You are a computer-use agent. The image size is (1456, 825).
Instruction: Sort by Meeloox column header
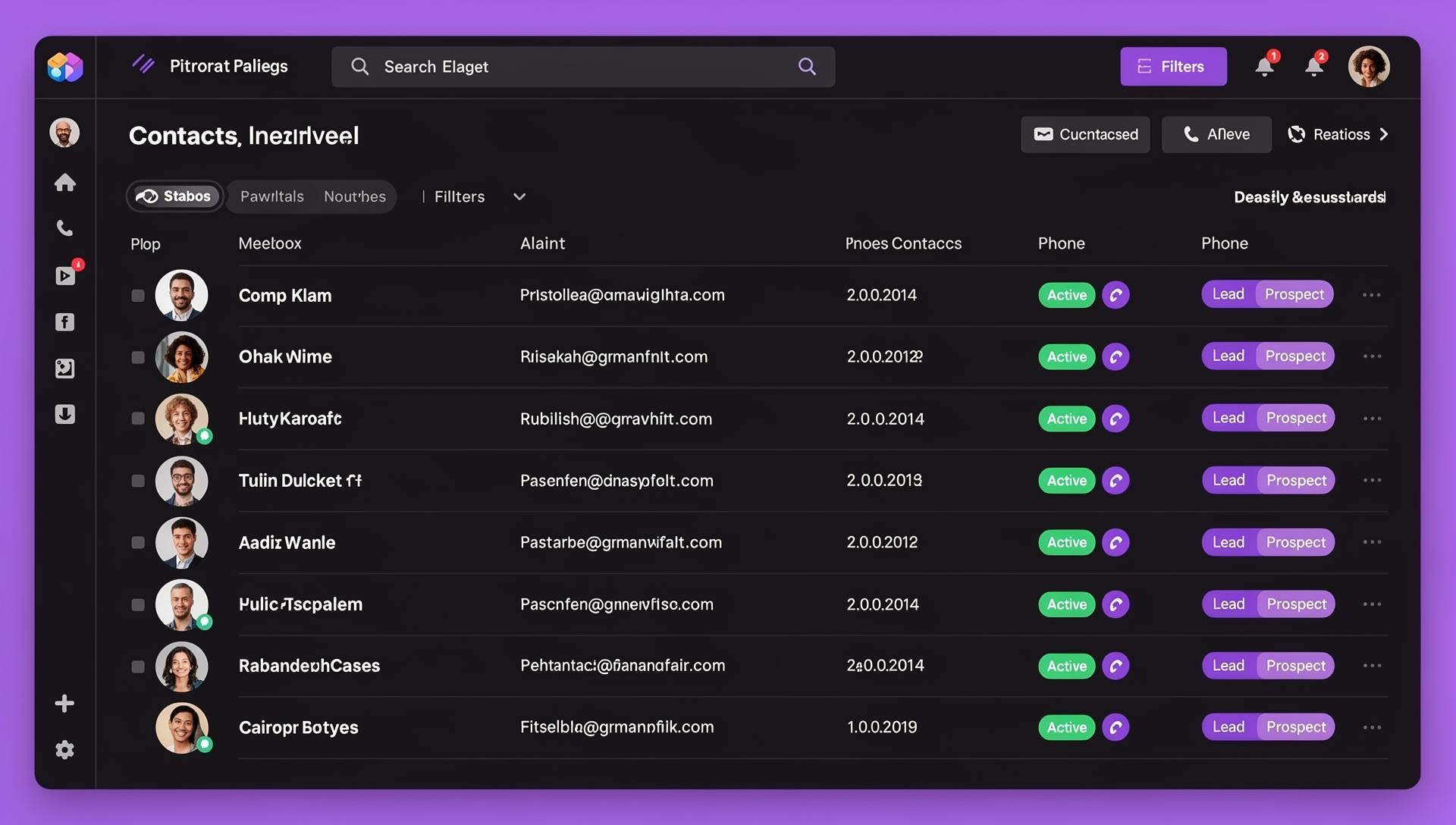click(x=270, y=243)
